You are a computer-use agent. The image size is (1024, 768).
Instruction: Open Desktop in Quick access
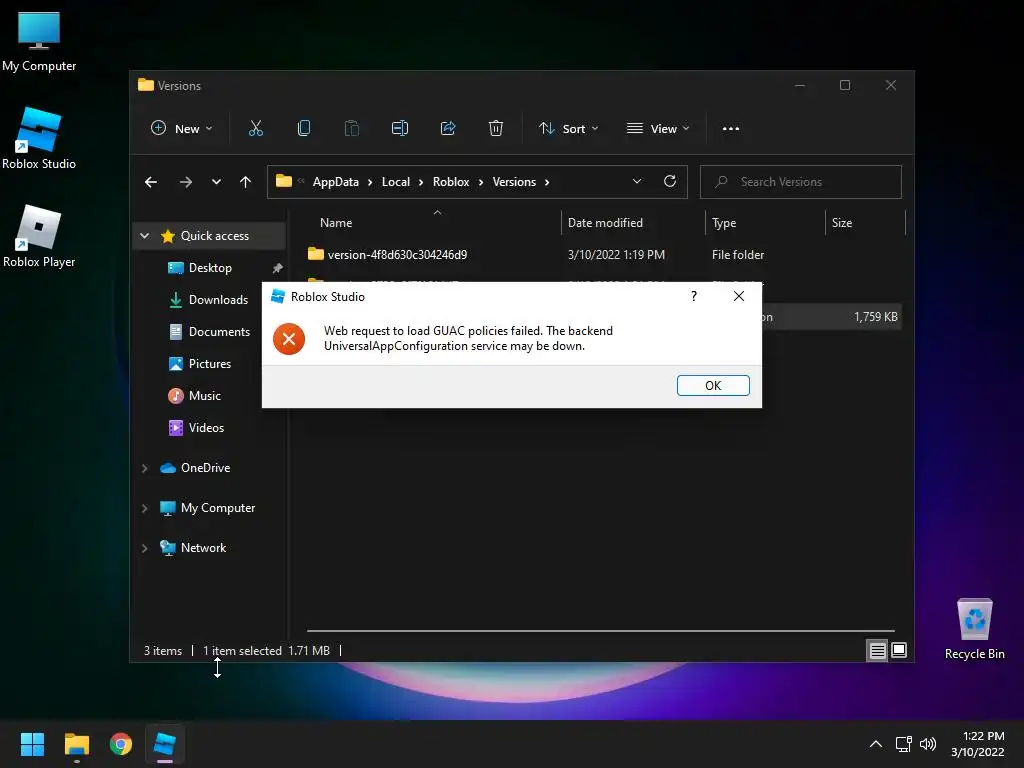pos(210,268)
